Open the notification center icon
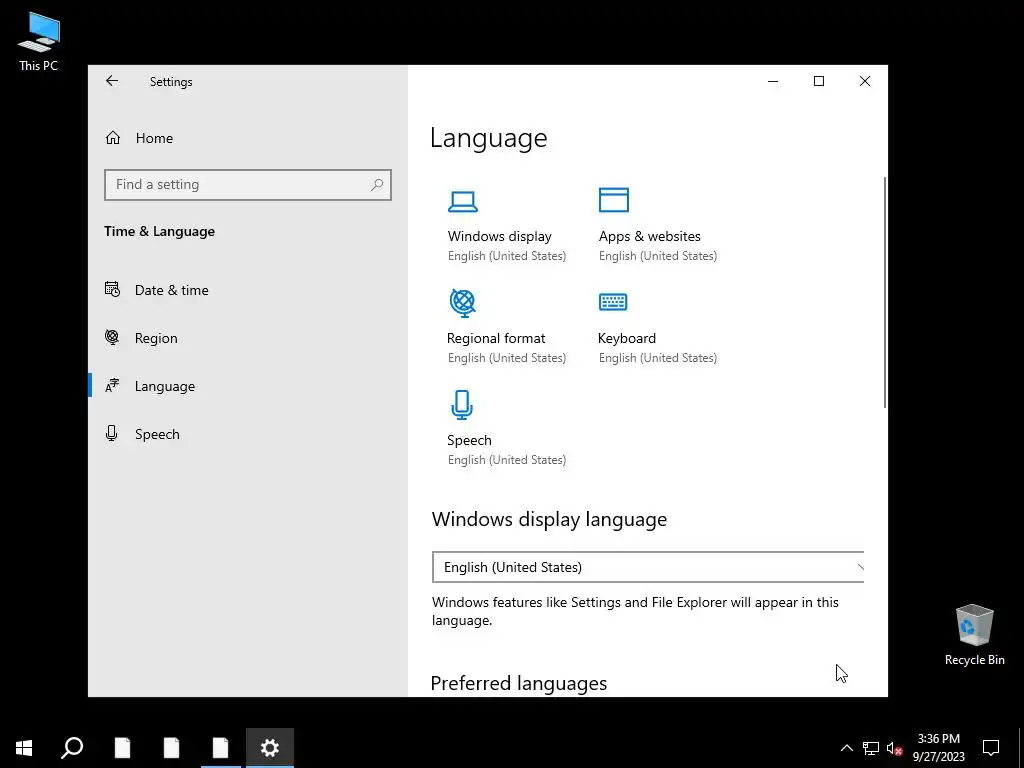1024x768 pixels. click(991, 748)
